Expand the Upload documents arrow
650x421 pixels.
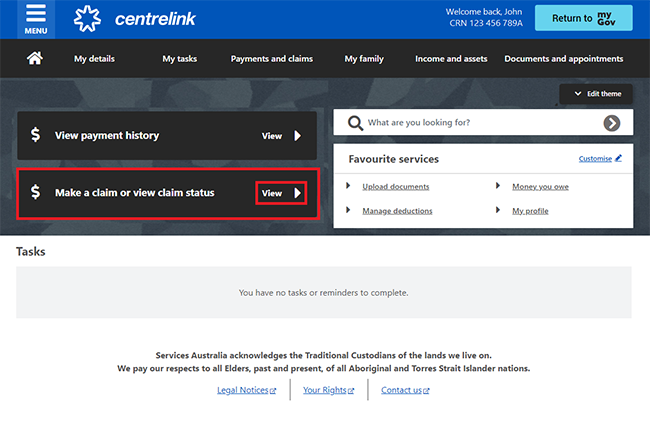tap(348, 186)
